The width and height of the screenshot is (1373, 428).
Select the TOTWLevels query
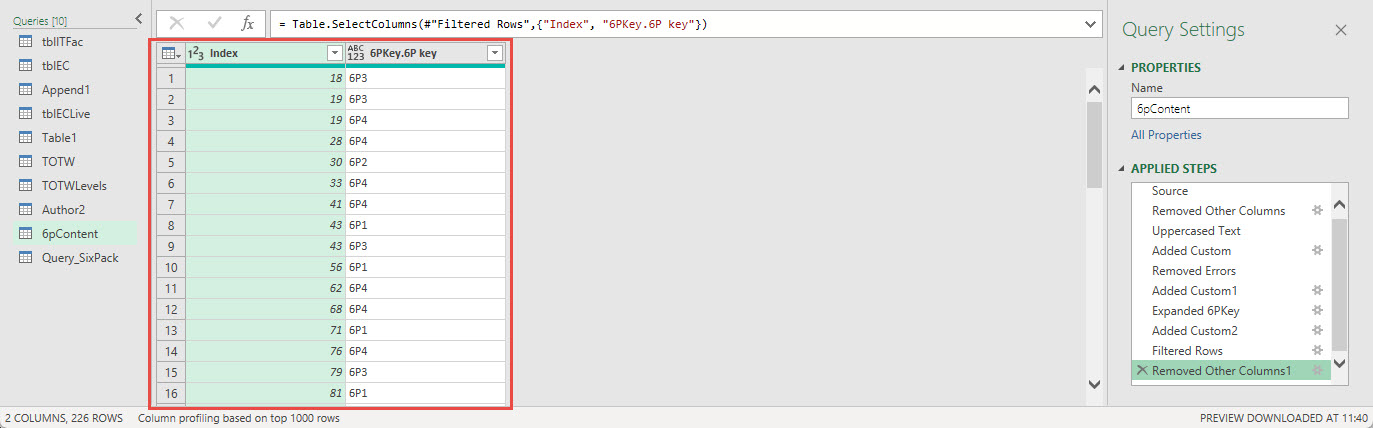coord(74,185)
